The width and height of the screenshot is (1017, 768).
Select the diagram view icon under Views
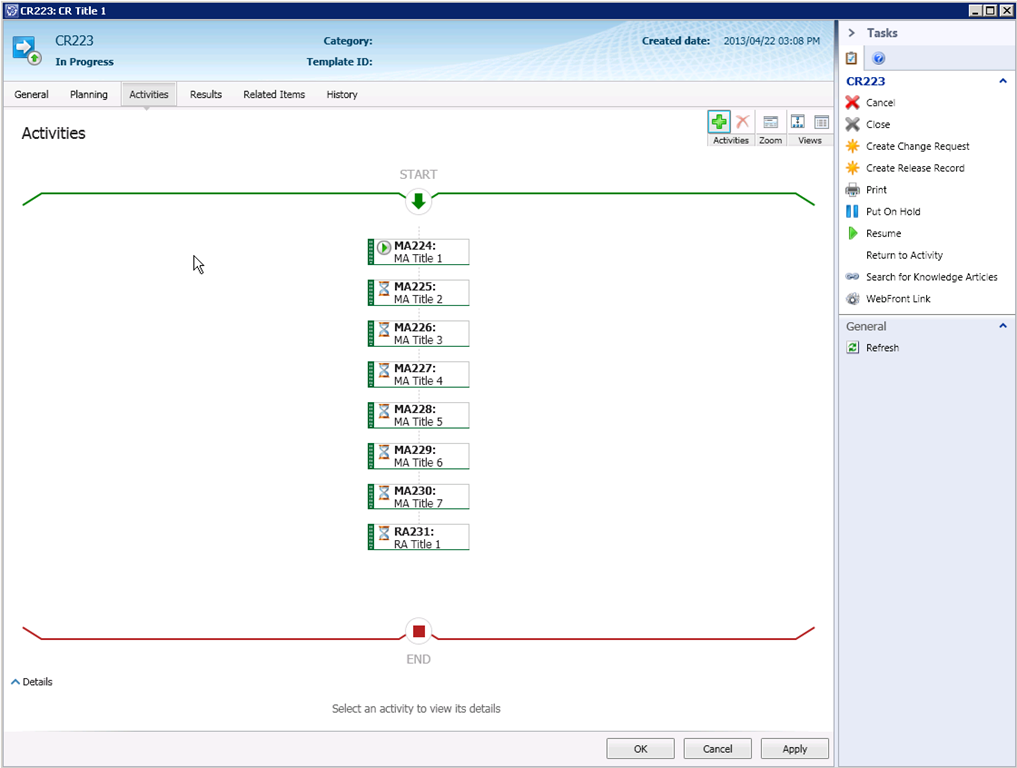[x=797, y=122]
